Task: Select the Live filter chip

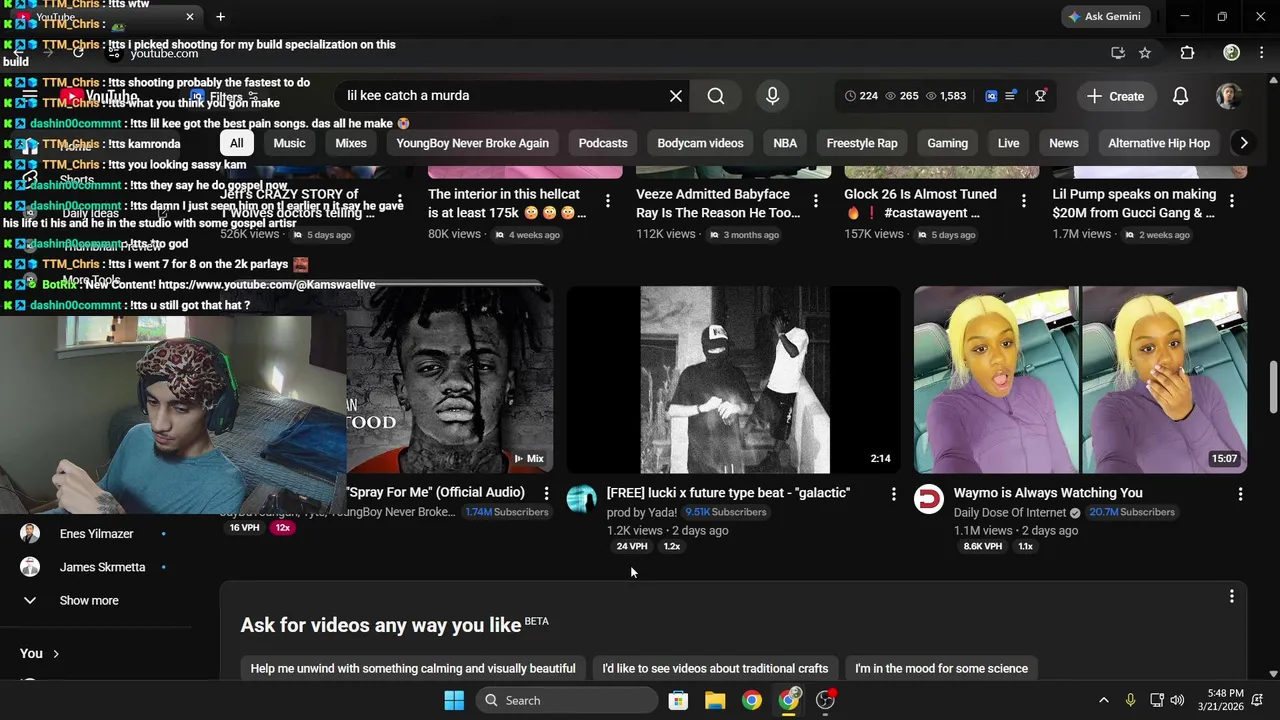Action: click(x=1008, y=143)
